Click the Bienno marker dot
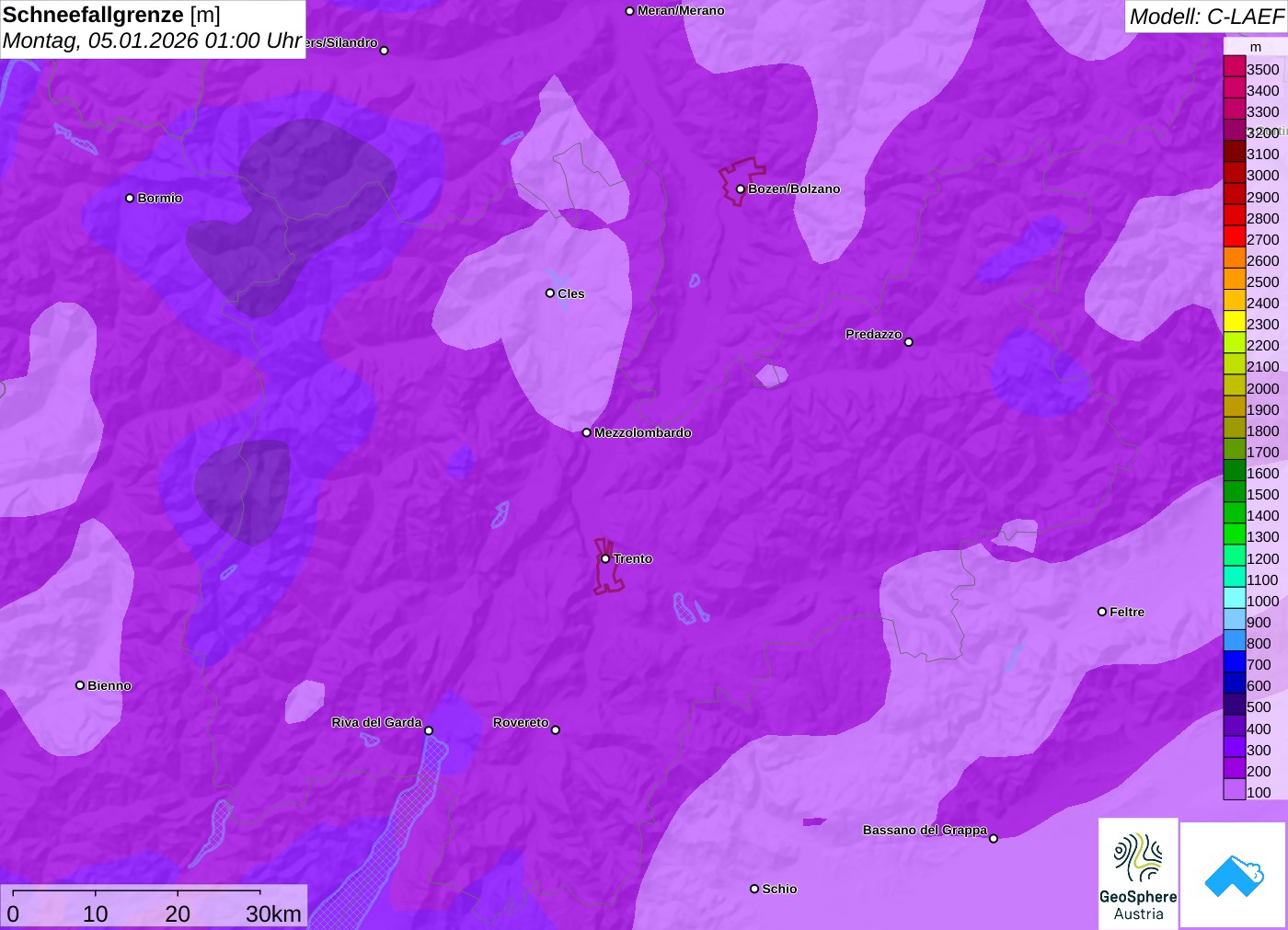Image resolution: width=1288 pixels, height=930 pixels. click(x=80, y=685)
